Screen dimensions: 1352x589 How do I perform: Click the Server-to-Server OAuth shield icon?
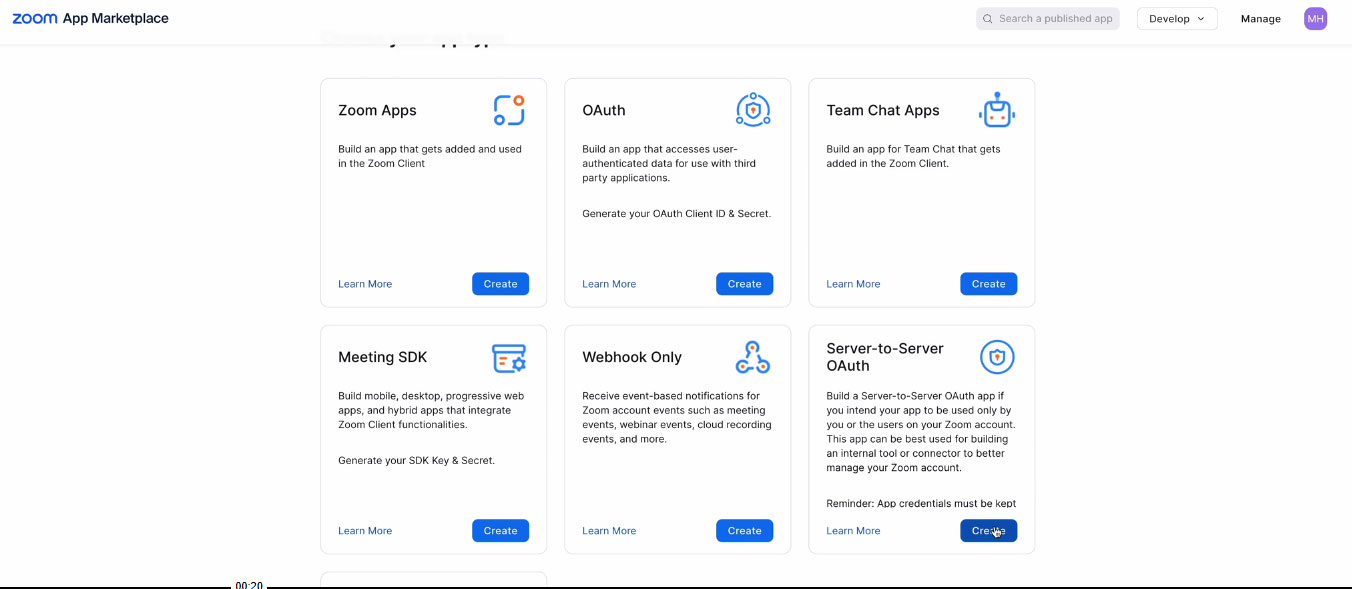click(x=997, y=357)
